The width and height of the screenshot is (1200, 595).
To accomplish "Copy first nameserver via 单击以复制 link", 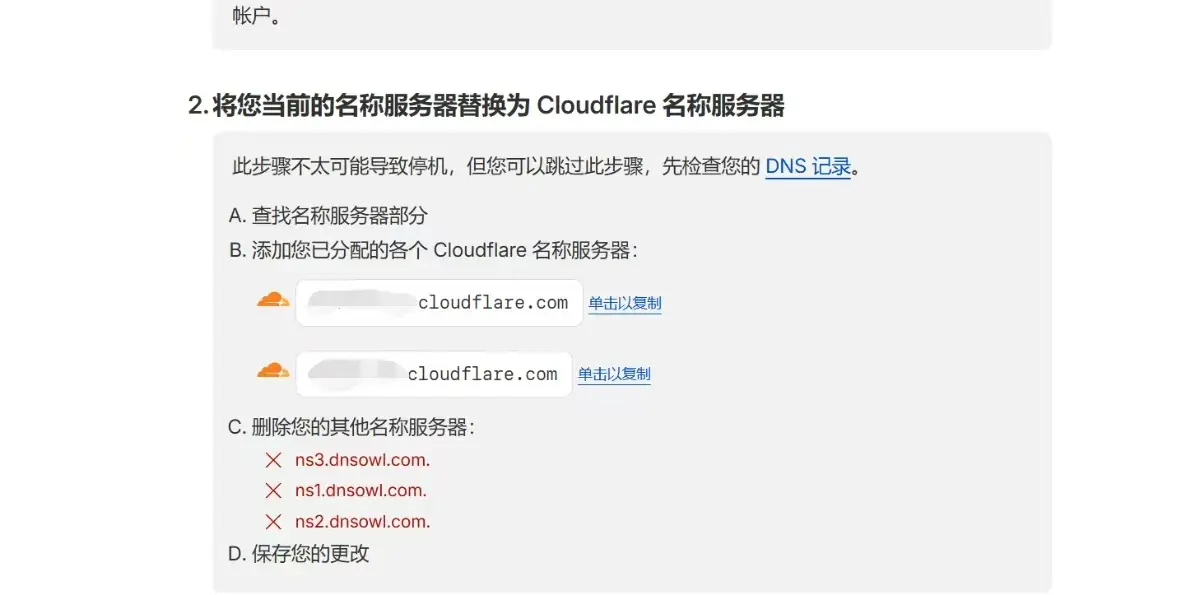I will click(x=625, y=303).
